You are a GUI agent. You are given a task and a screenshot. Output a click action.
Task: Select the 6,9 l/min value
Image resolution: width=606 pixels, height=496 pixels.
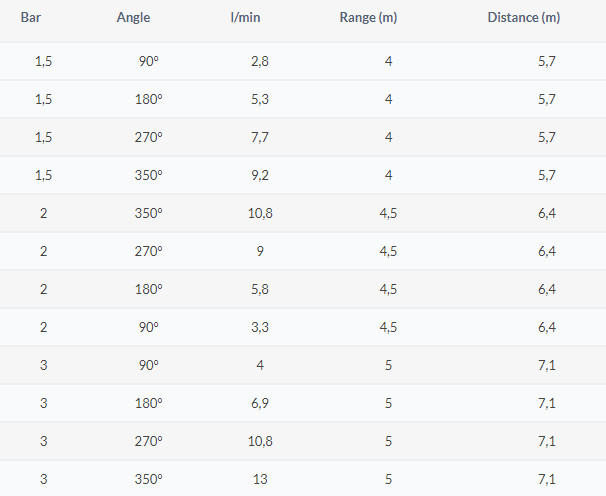coord(260,403)
